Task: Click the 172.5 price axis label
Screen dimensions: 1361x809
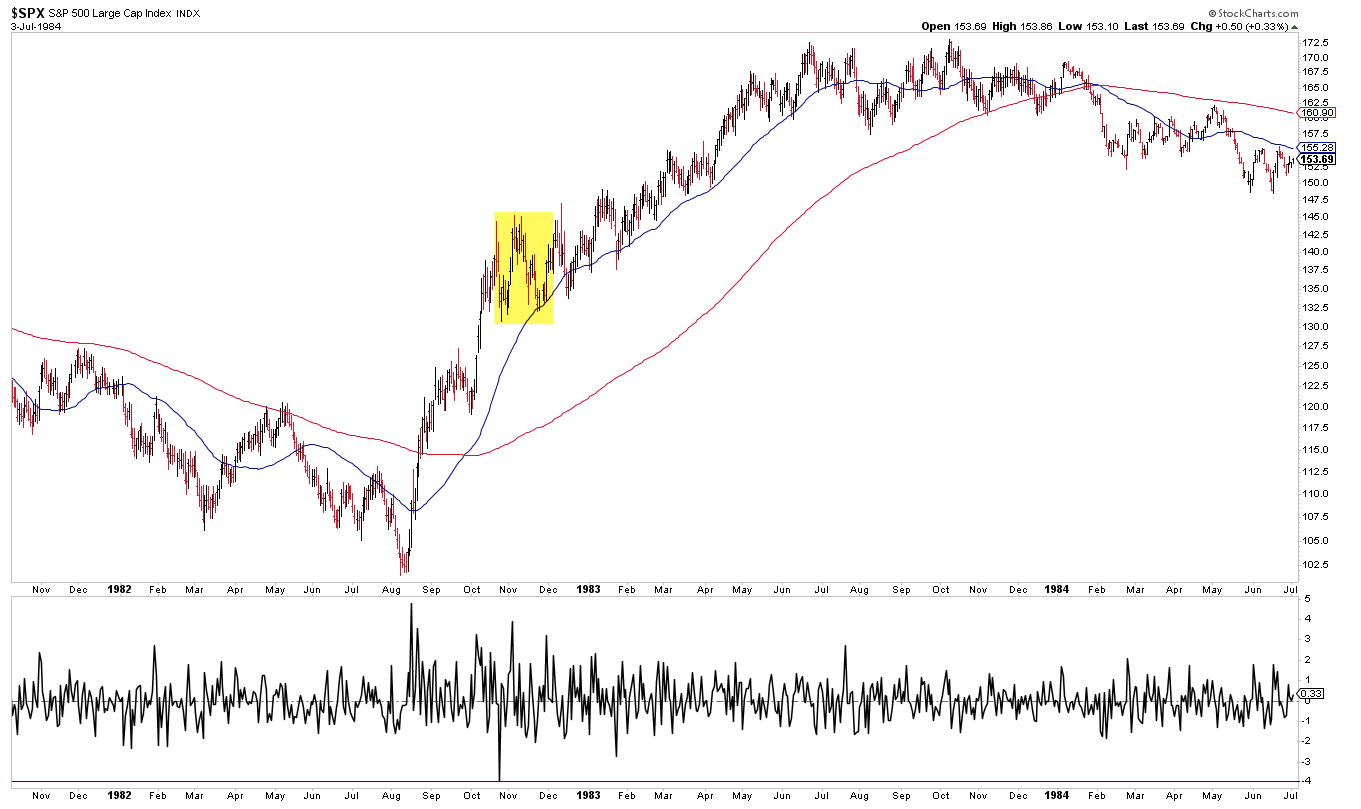Action: point(1317,43)
